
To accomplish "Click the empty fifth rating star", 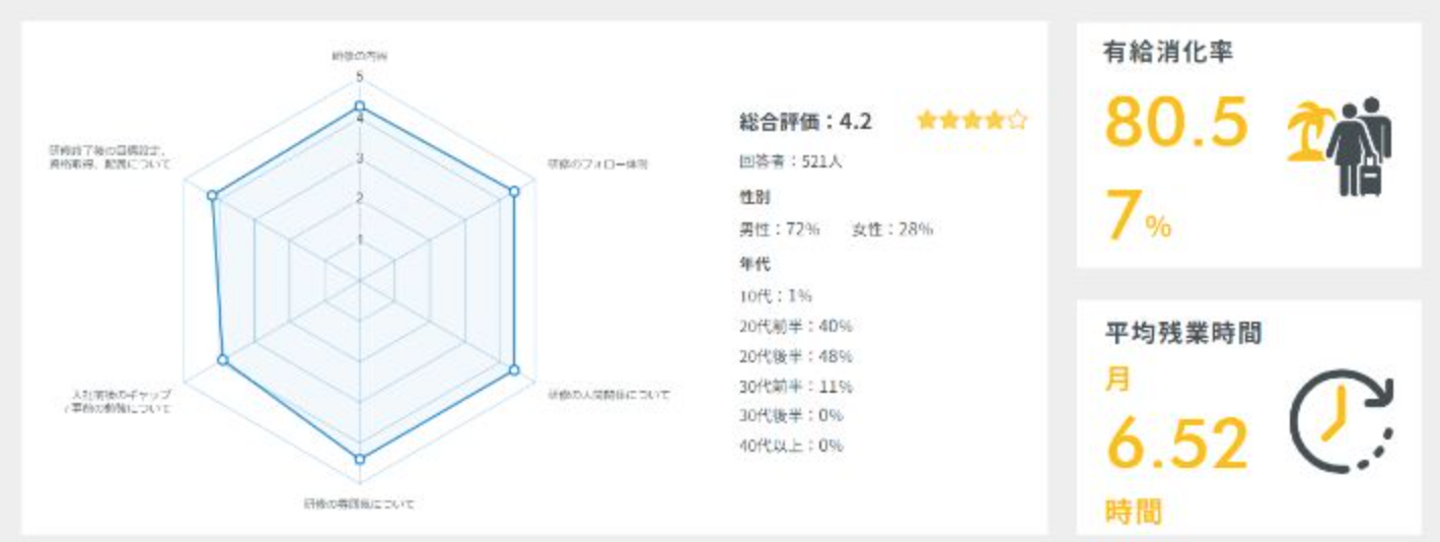I will (1017, 121).
